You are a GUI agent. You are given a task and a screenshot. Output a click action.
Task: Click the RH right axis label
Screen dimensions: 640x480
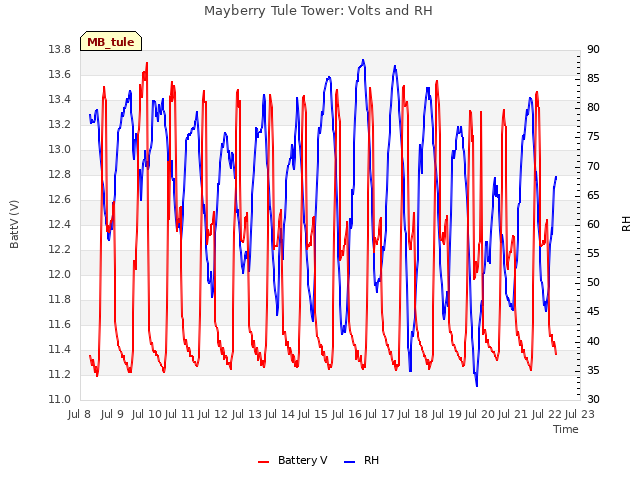[x=626, y=224]
